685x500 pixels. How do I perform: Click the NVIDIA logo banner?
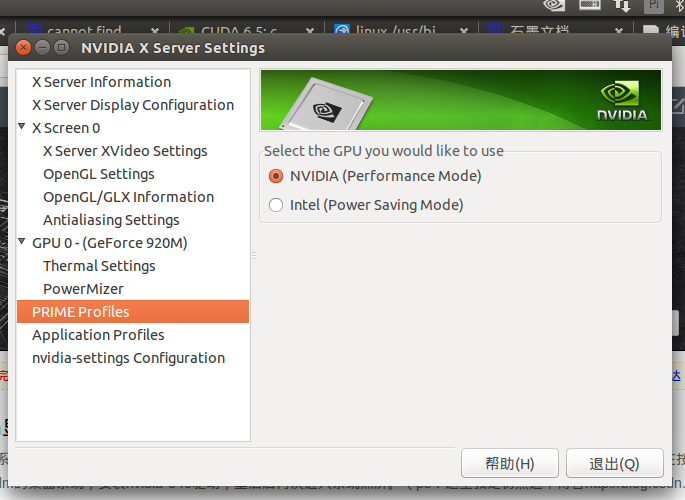point(460,100)
